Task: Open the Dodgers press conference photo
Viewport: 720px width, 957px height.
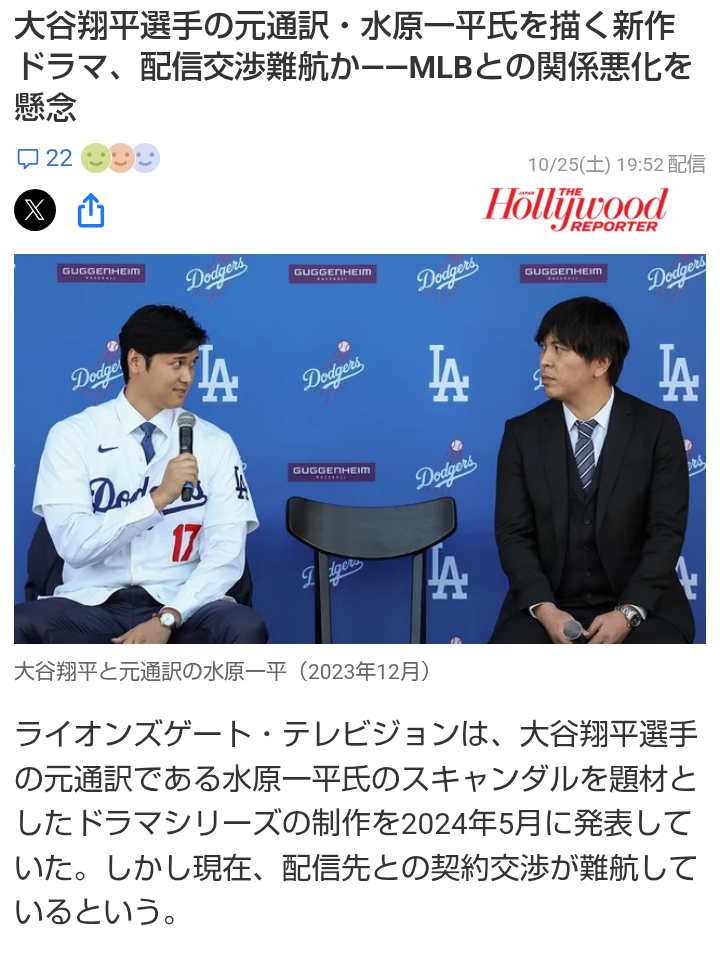Action: (x=360, y=449)
